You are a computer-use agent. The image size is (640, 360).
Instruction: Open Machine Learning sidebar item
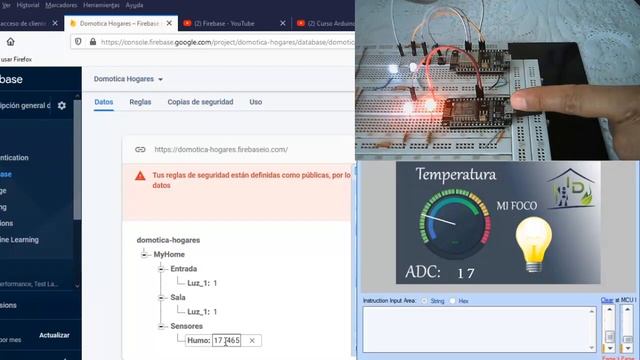[x=20, y=240]
